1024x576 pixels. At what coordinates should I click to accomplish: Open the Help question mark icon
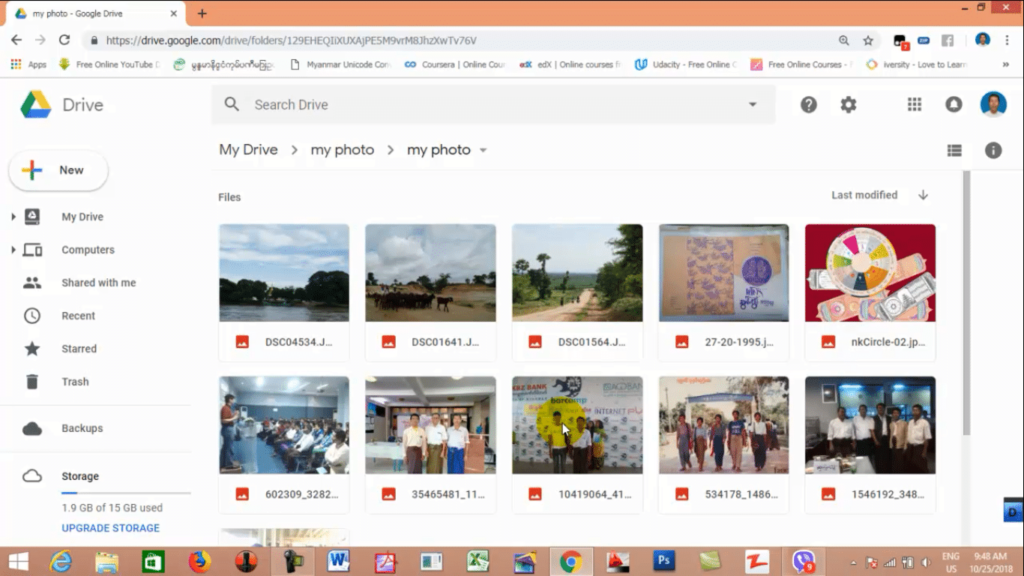click(x=808, y=104)
